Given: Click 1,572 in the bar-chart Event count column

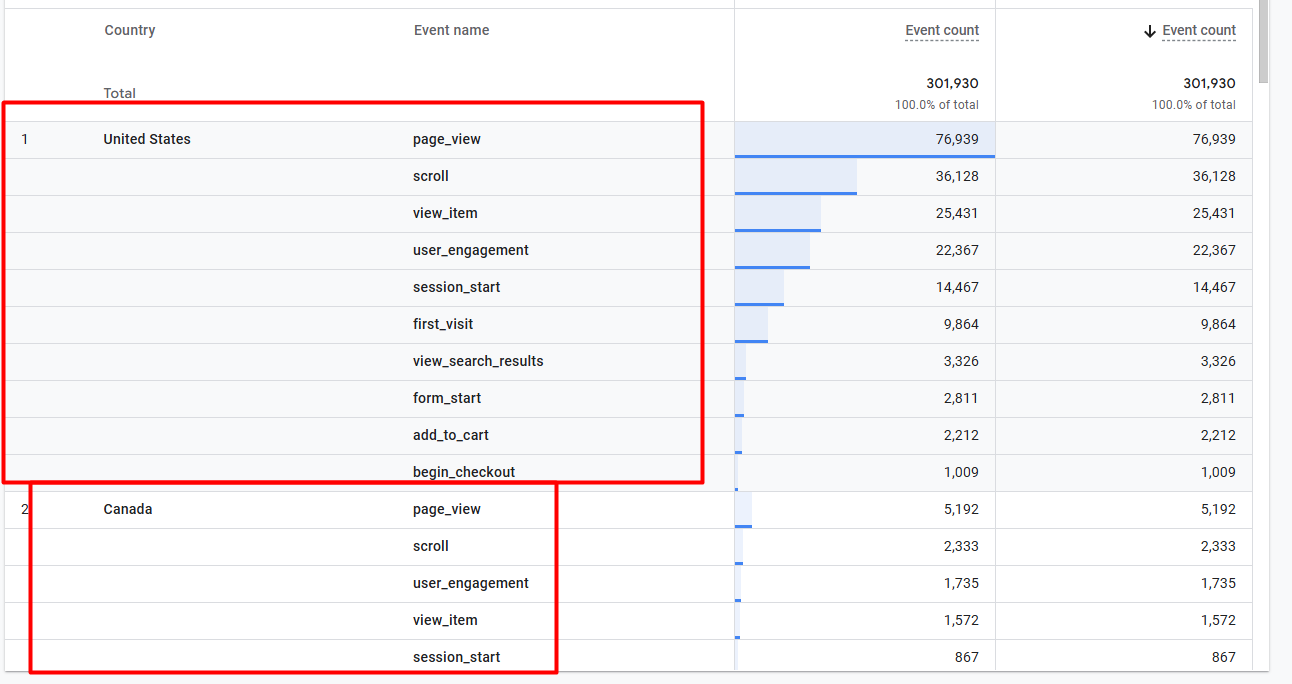Looking at the screenshot, I should click(961, 620).
